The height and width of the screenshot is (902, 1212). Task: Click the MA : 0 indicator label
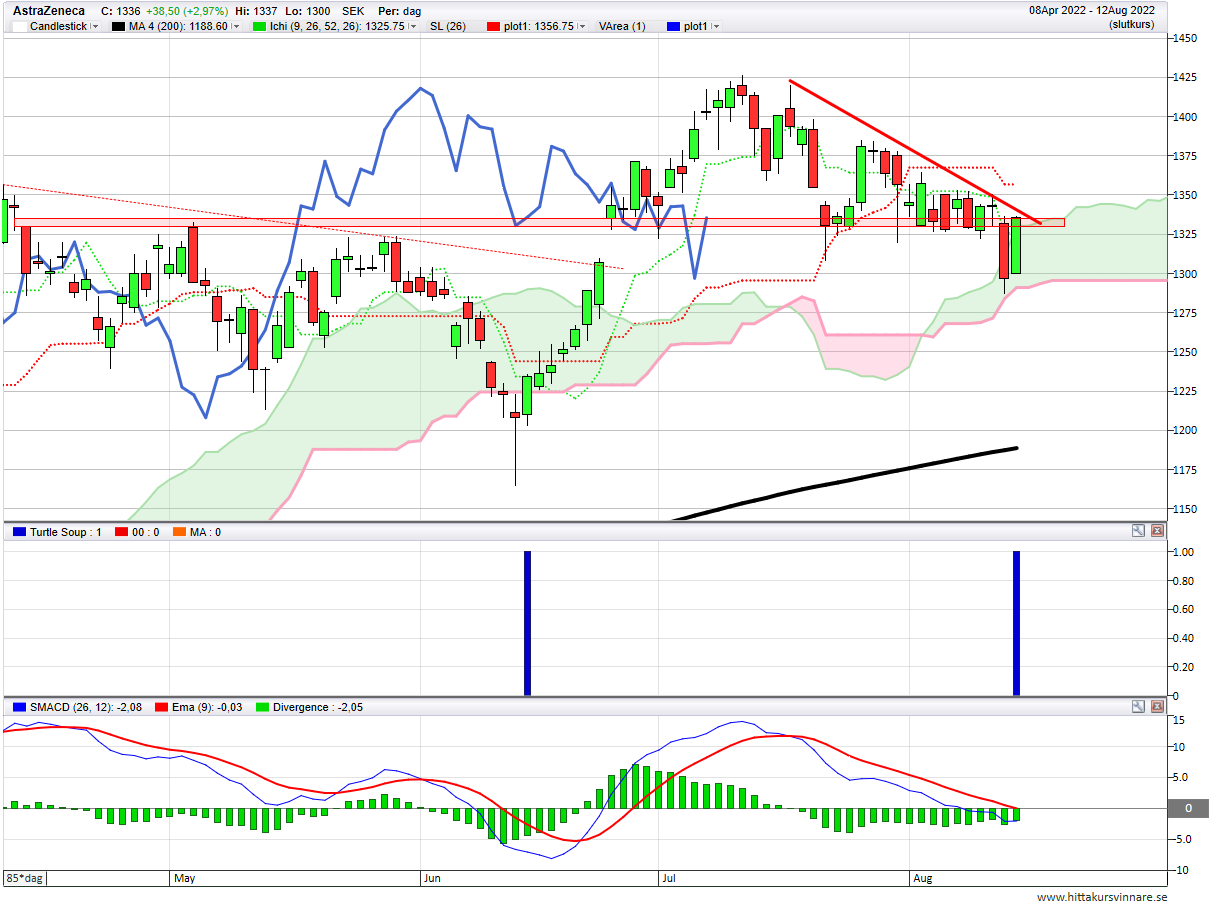click(206, 532)
